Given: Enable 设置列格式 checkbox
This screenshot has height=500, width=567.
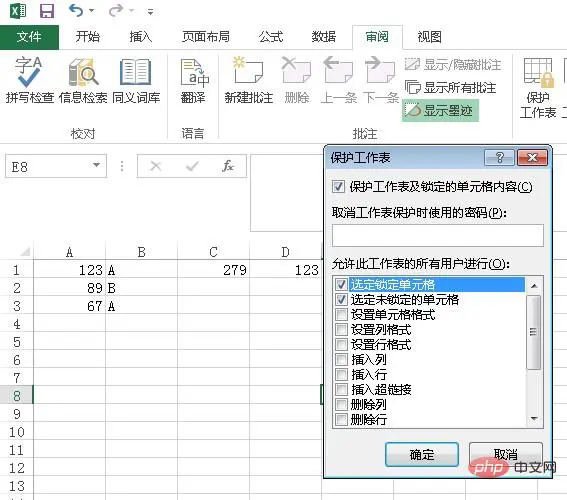Looking at the screenshot, I should pos(341,329).
